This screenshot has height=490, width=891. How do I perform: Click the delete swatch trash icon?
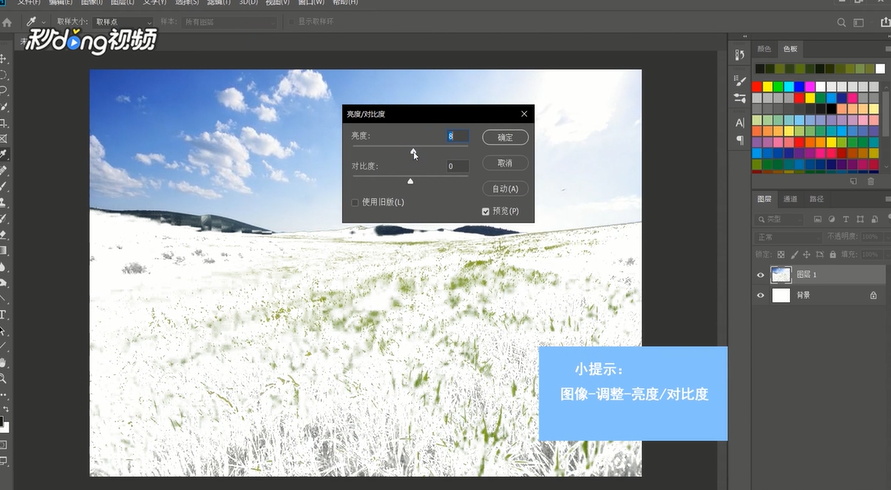pyautogui.click(x=871, y=181)
